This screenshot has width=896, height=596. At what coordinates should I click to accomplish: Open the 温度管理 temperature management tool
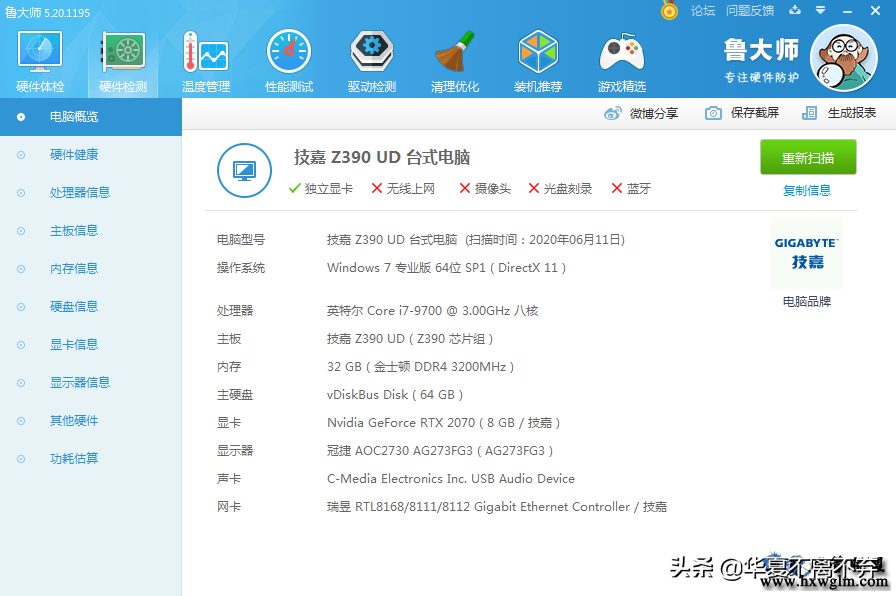[x=205, y=55]
